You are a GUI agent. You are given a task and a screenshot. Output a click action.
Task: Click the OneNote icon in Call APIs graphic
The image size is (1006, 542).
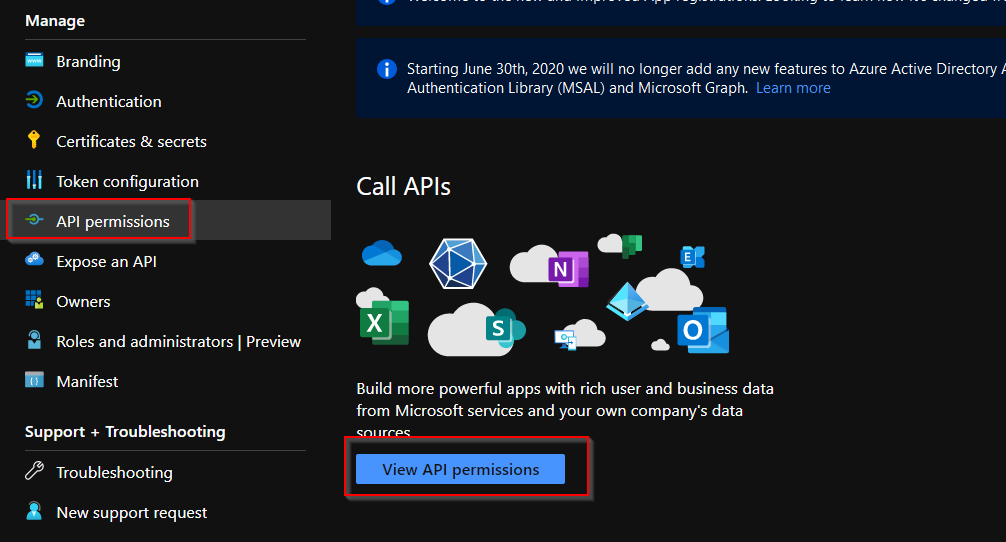pyautogui.click(x=567, y=269)
